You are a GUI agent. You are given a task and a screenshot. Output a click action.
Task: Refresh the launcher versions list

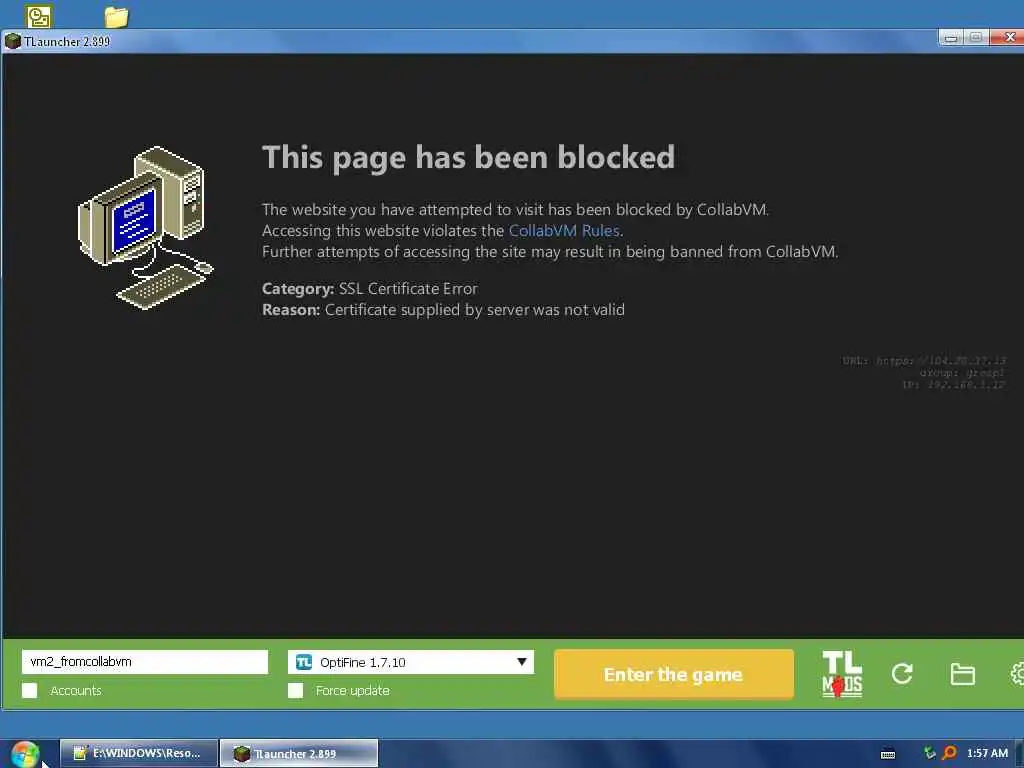click(x=902, y=673)
